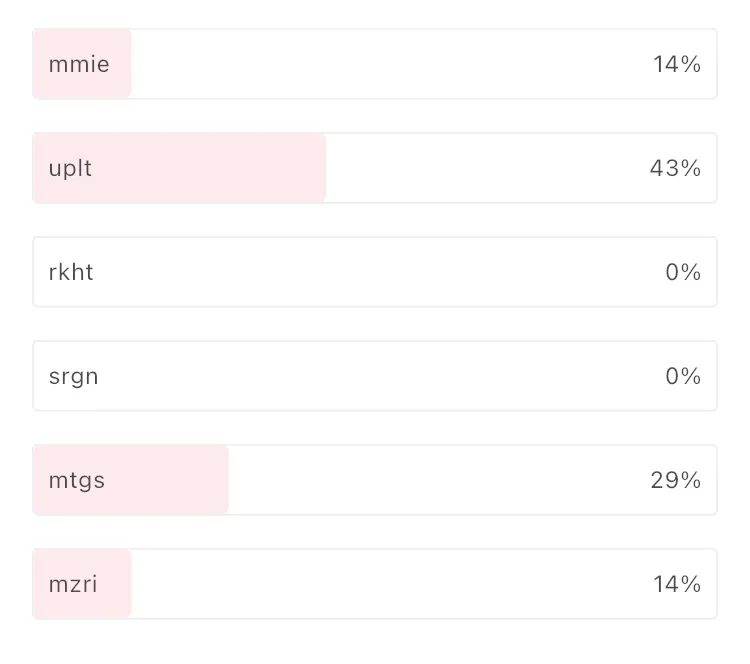Image resolution: width=750 pixels, height=664 pixels.
Task: Click the "srgn" label text
Action: point(73,376)
